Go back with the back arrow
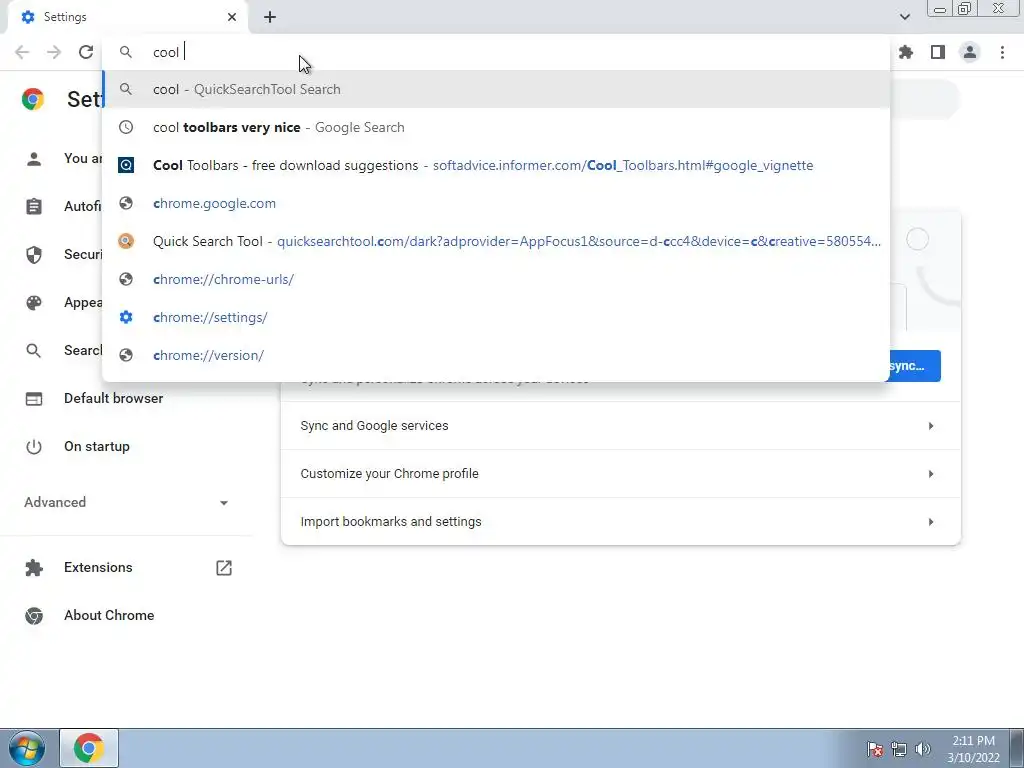The width and height of the screenshot is (1024, 768). 22,52
